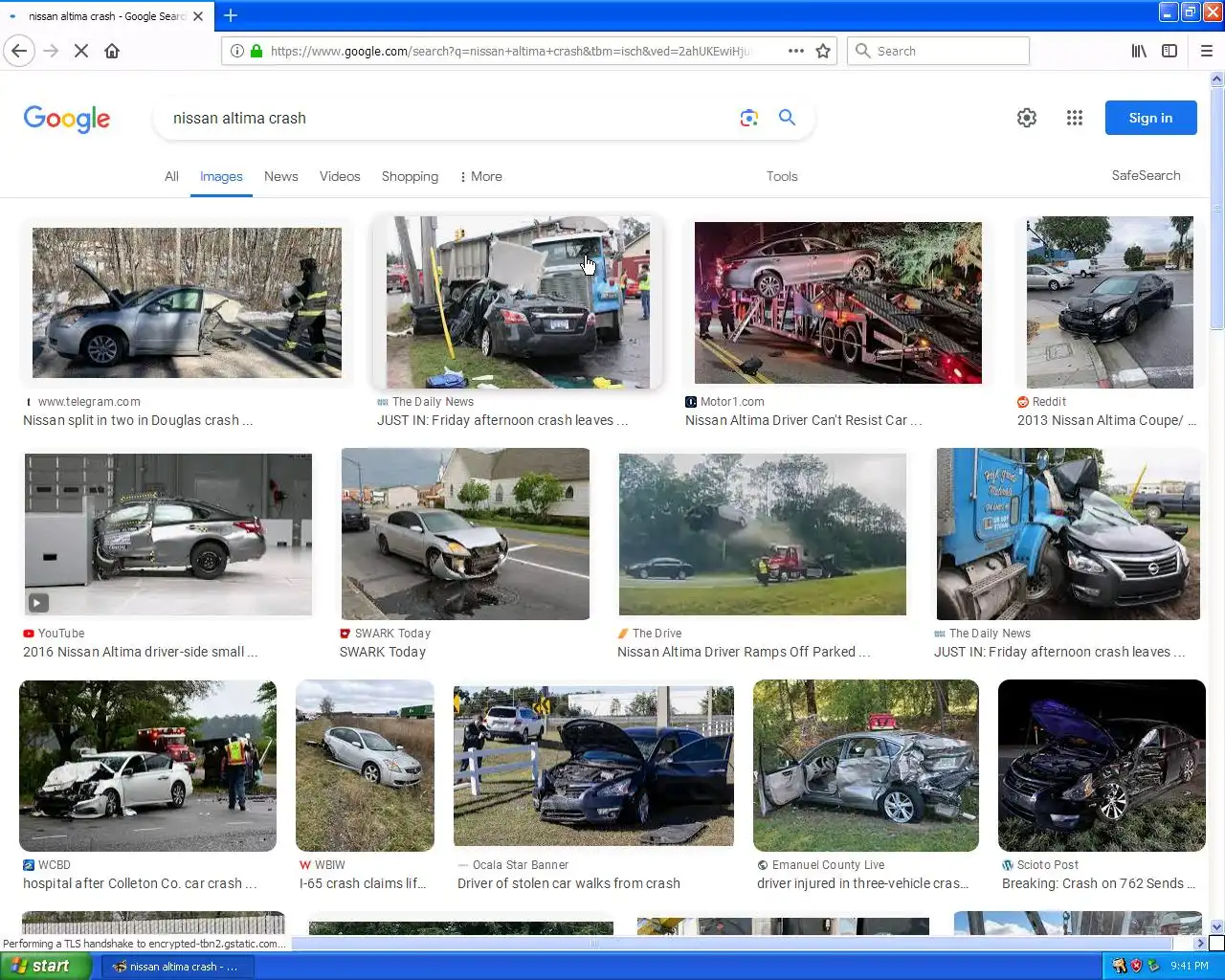Toggle the sidebar view icon
The height and width of the screenshot is (980, 1225).
[1169, 51]
